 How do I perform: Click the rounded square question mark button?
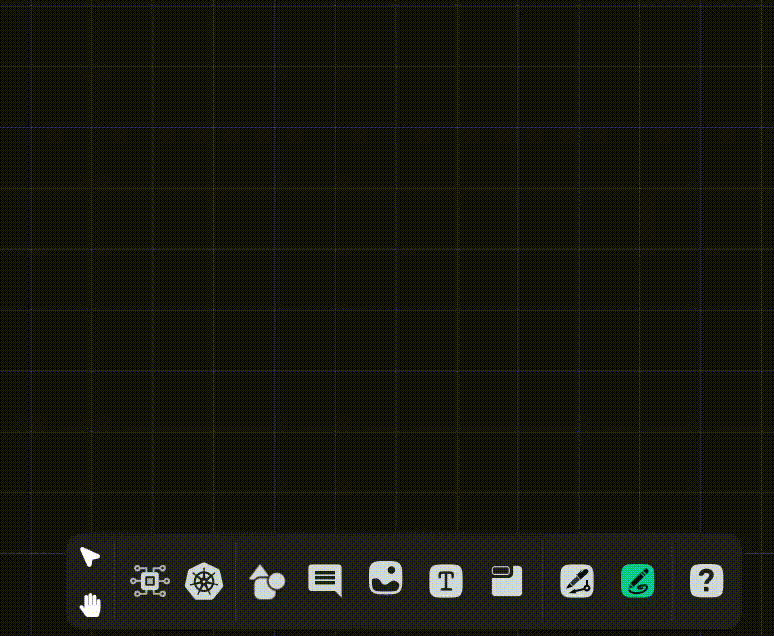tap(706, 581)
